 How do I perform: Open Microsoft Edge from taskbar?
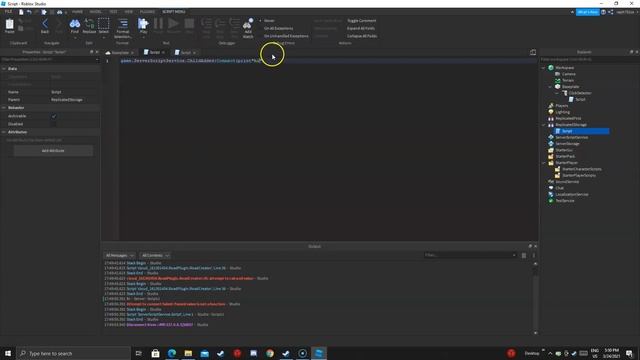click(172, 353)
